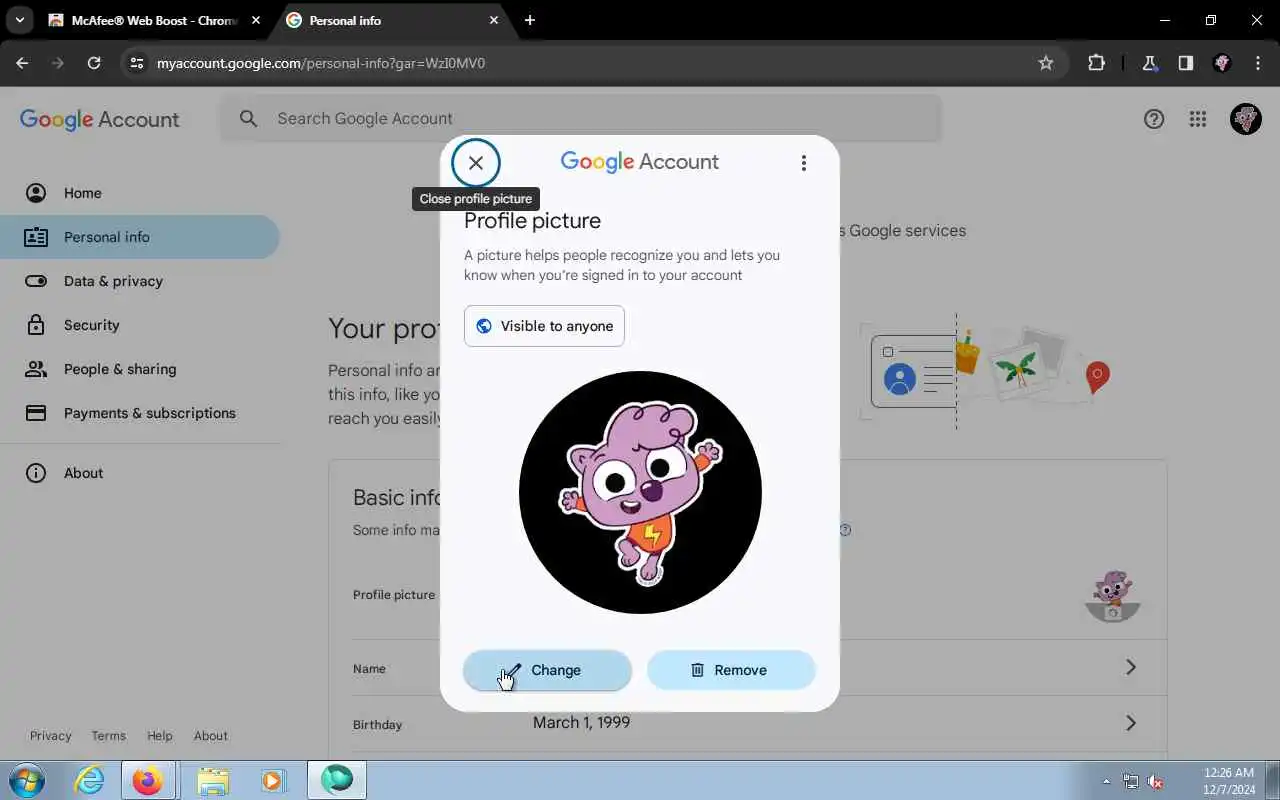Open the Chrome Labs flask icon
Image resolution: width=1280 pixels, height=800 pixels.
pos(1150,63)
